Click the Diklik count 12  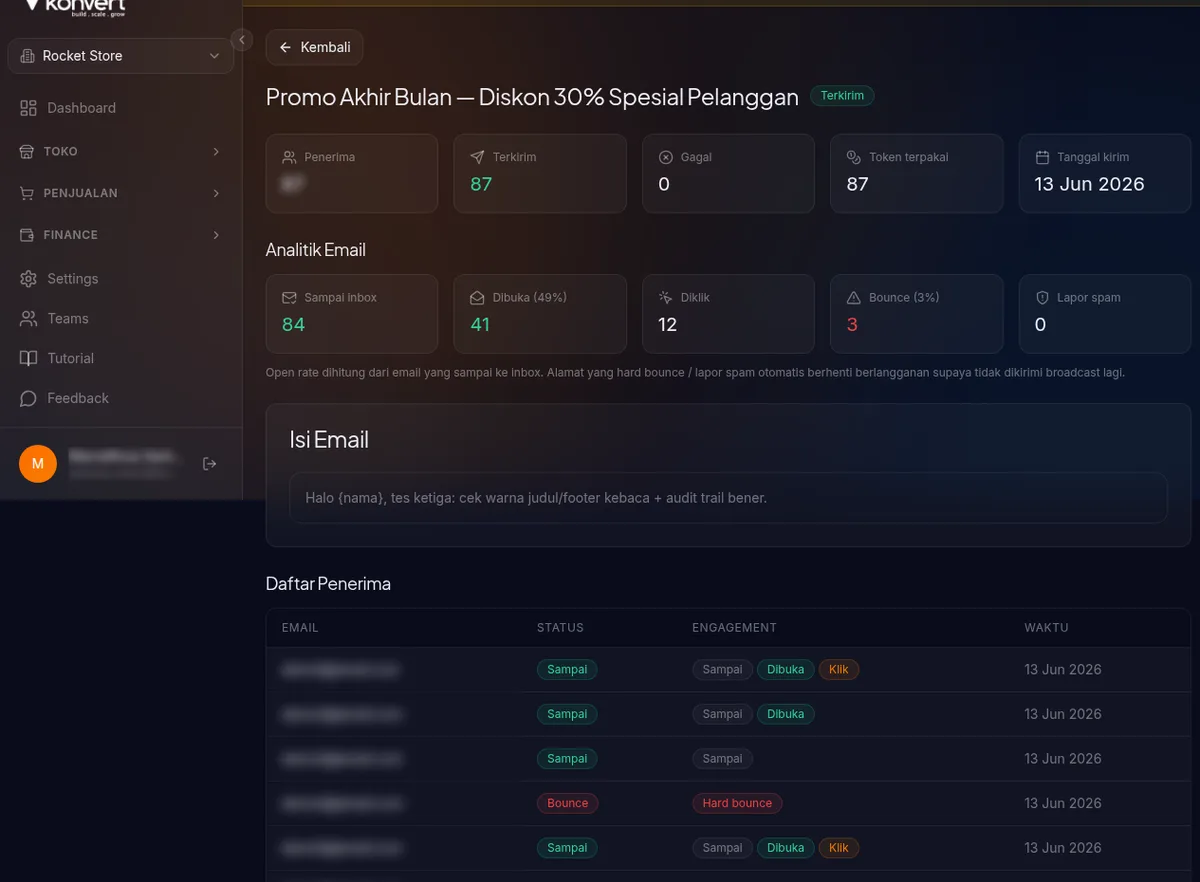coord(668,325)
